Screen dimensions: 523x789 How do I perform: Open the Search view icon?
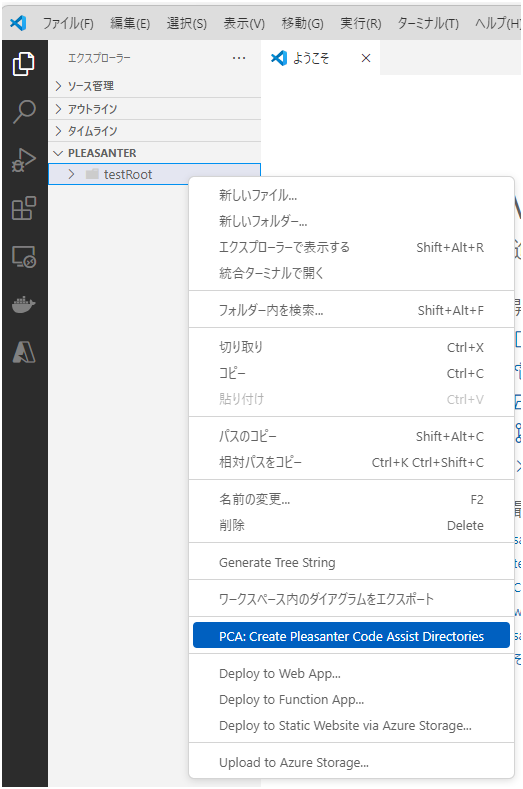click(24, 112)
